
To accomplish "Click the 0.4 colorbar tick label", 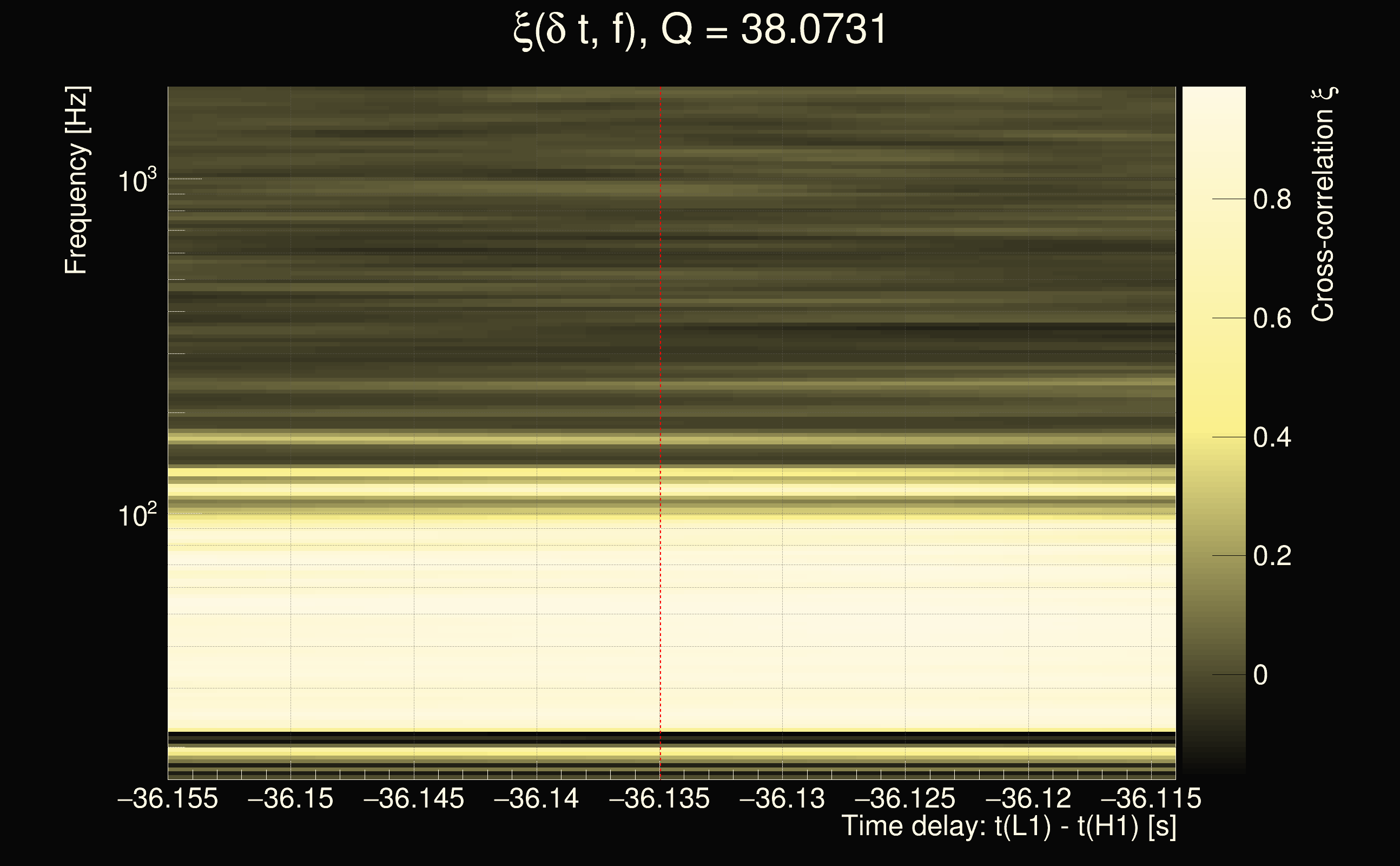I will [1272, 438].
